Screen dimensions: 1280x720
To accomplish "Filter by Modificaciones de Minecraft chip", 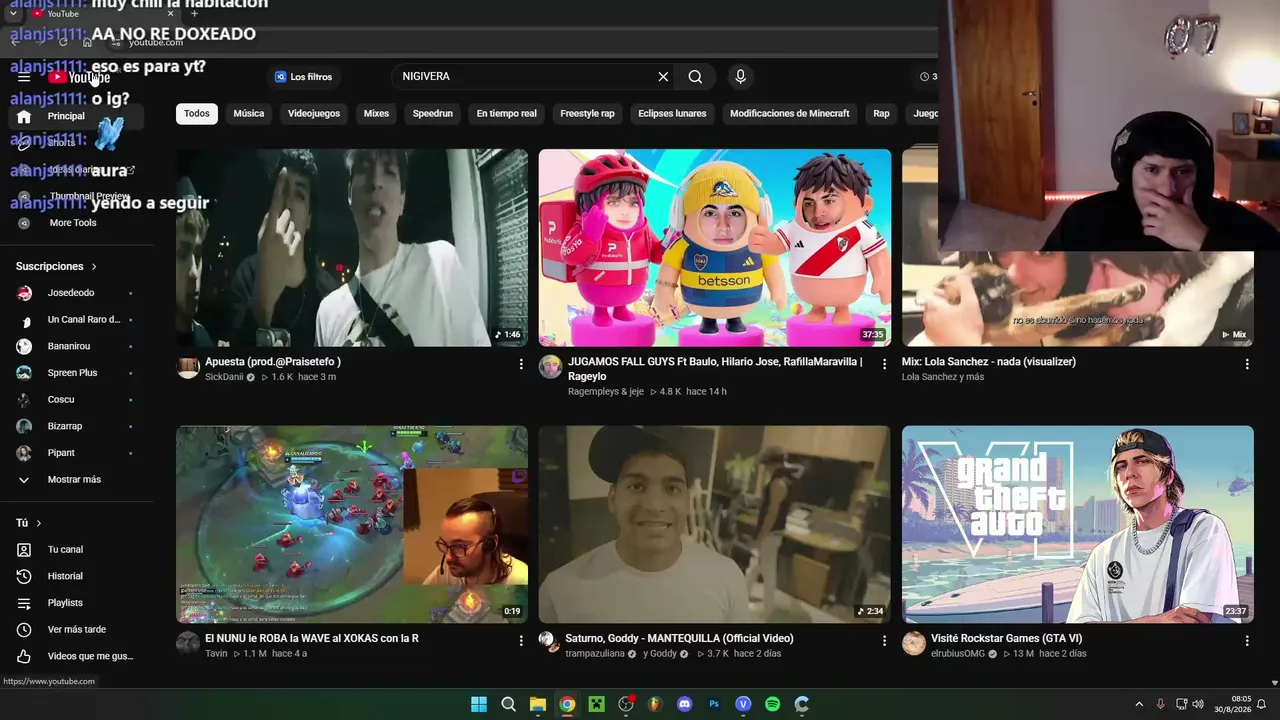I will pyautogui.click(x=790, y=113).
